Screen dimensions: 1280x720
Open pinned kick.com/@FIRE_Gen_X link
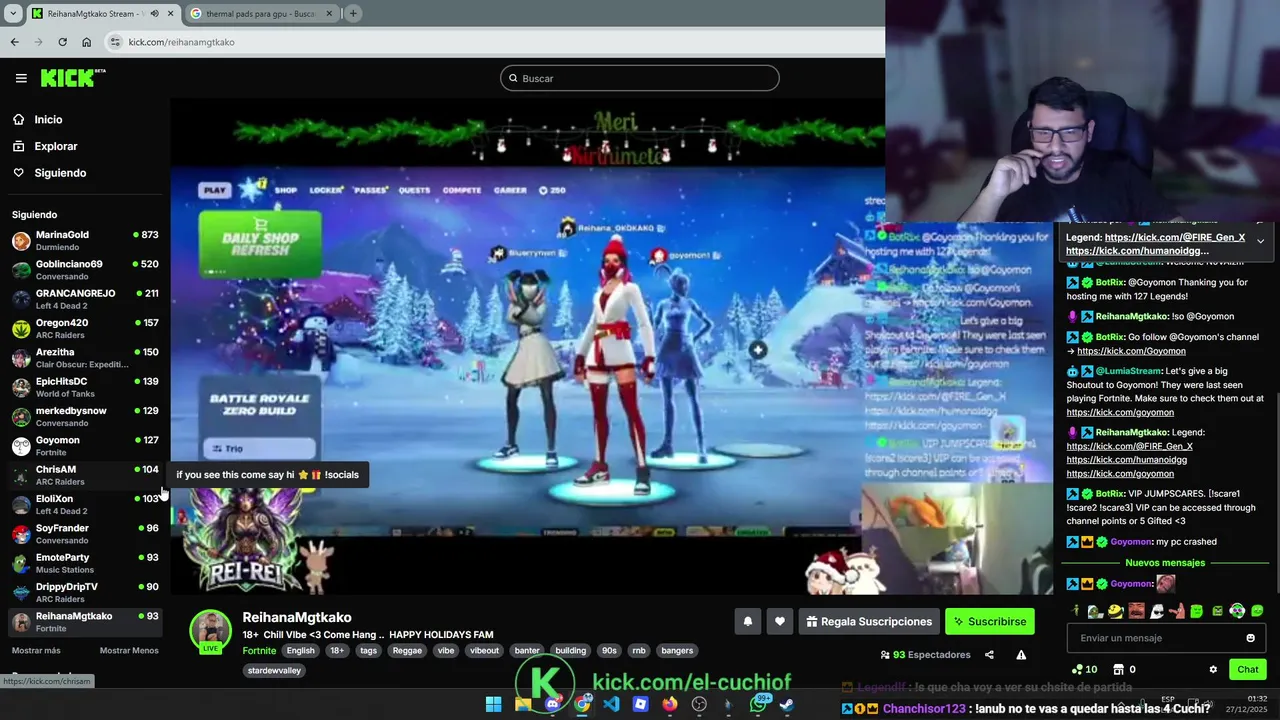(1175, 237)
